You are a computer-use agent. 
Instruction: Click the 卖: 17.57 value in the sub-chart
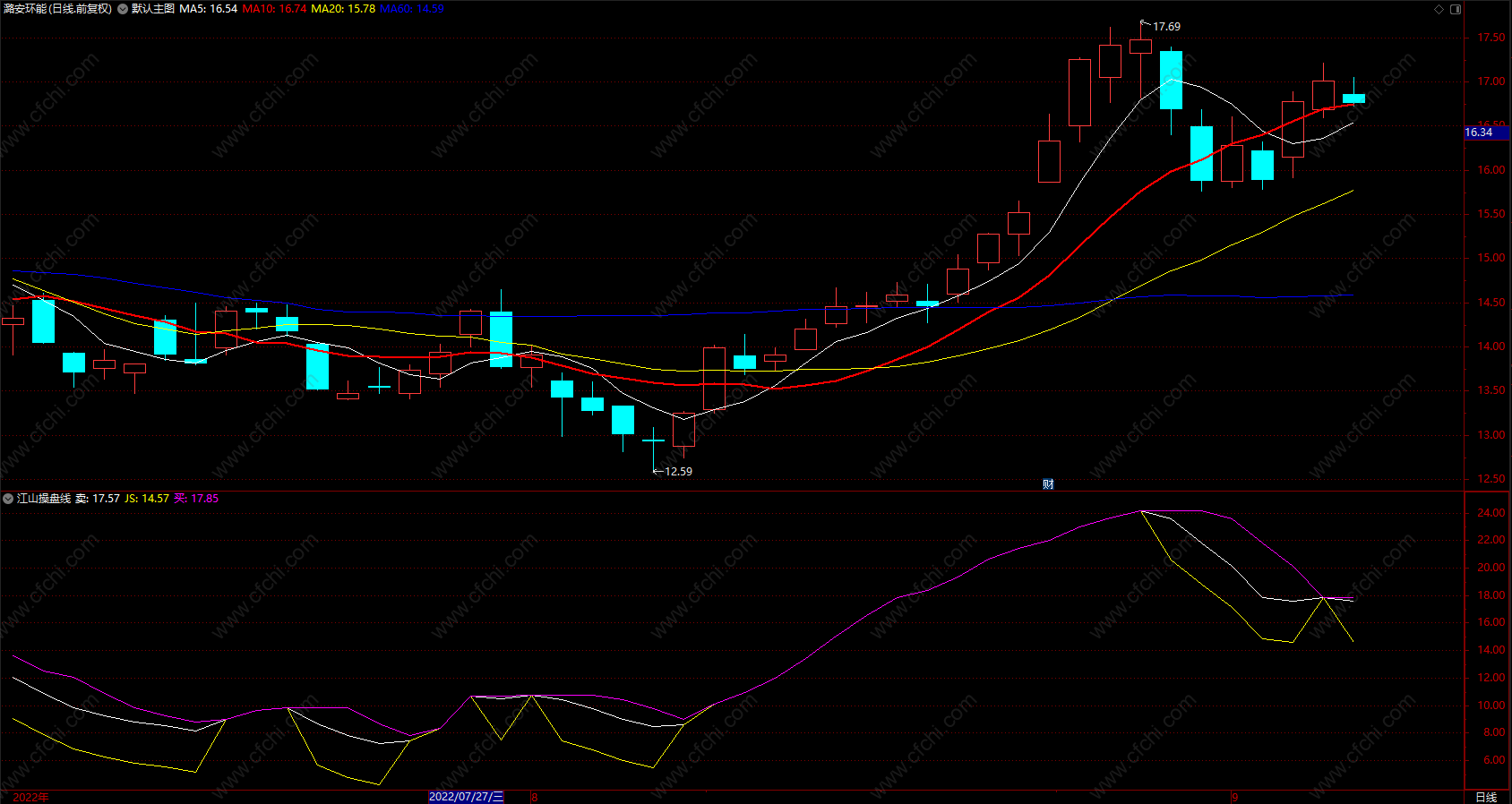click(x=98, y=499)
